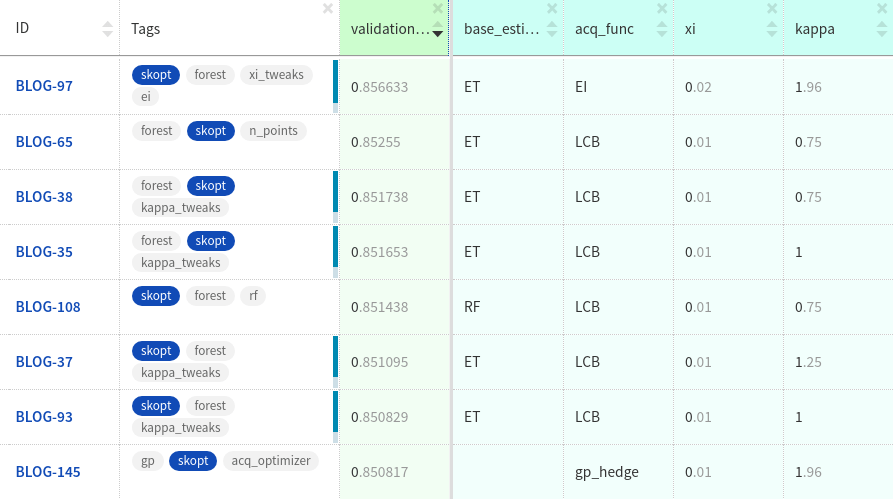
Task: Sort by acq_func using header arrows
Action: (660, 30)
